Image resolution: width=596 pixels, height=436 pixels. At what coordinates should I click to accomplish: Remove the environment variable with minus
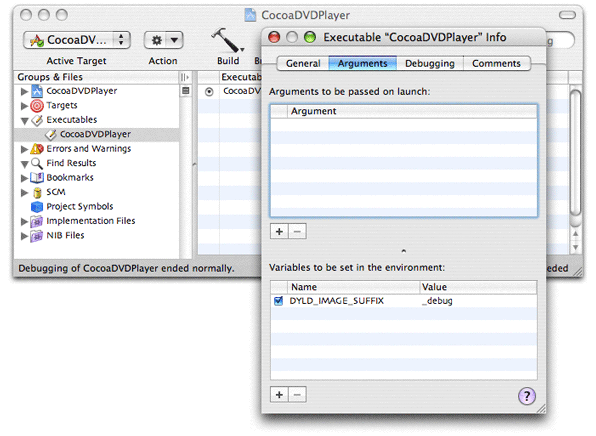tap(297, 395)
